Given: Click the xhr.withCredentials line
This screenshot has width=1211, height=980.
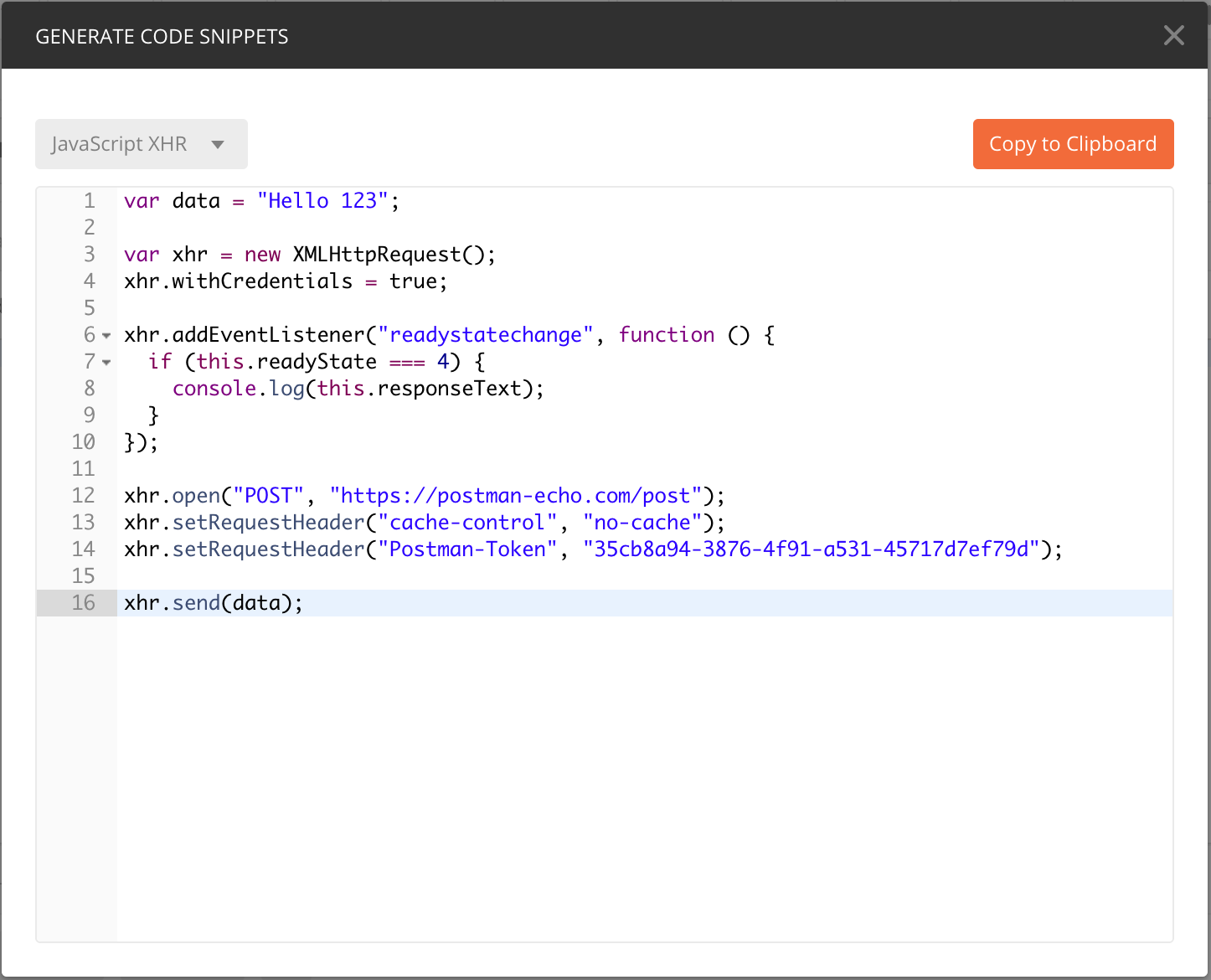Looking at the screenshot, I should coord(285,281).
